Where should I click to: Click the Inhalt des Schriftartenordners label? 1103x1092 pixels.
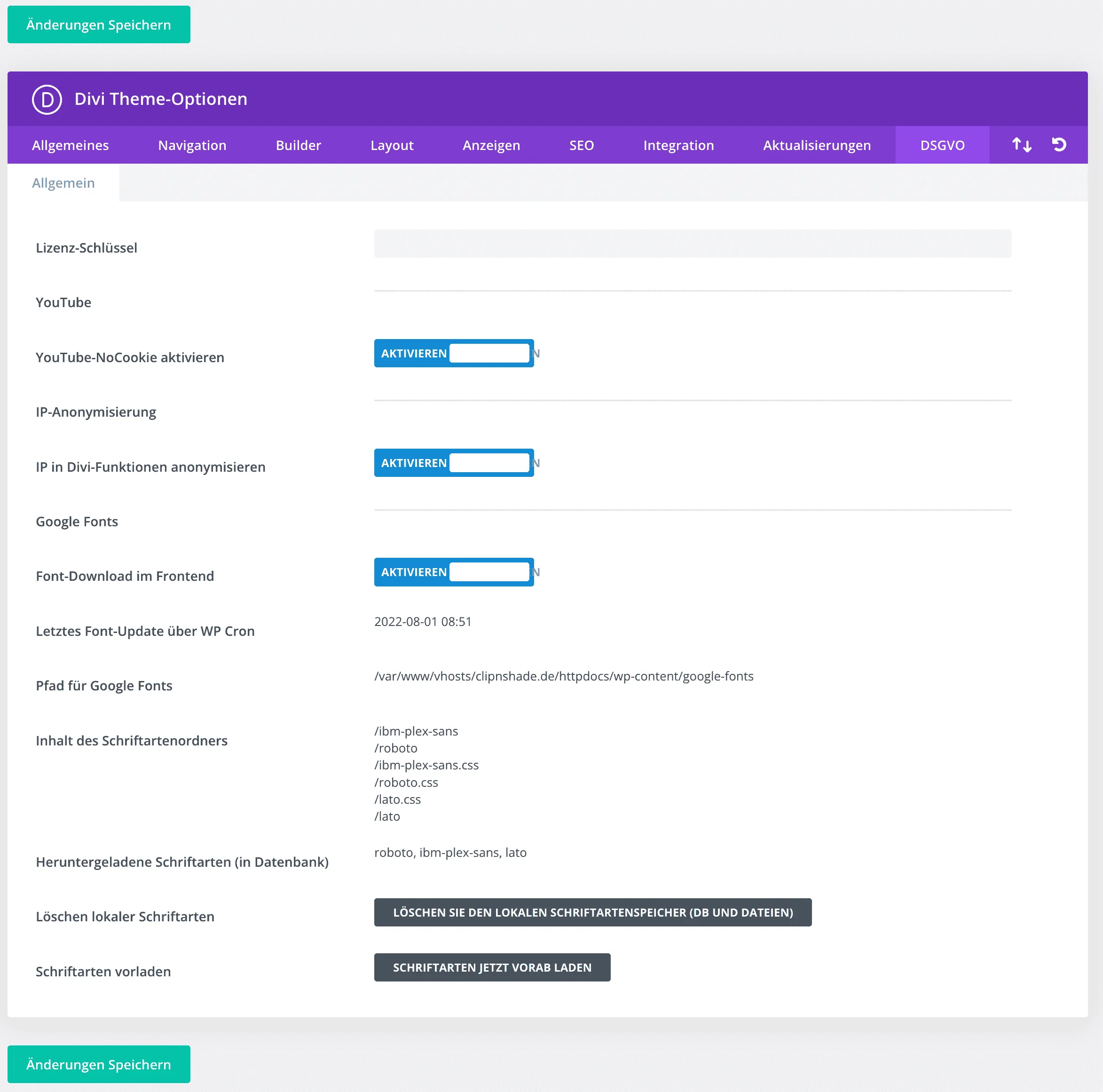tap(132, 741)
